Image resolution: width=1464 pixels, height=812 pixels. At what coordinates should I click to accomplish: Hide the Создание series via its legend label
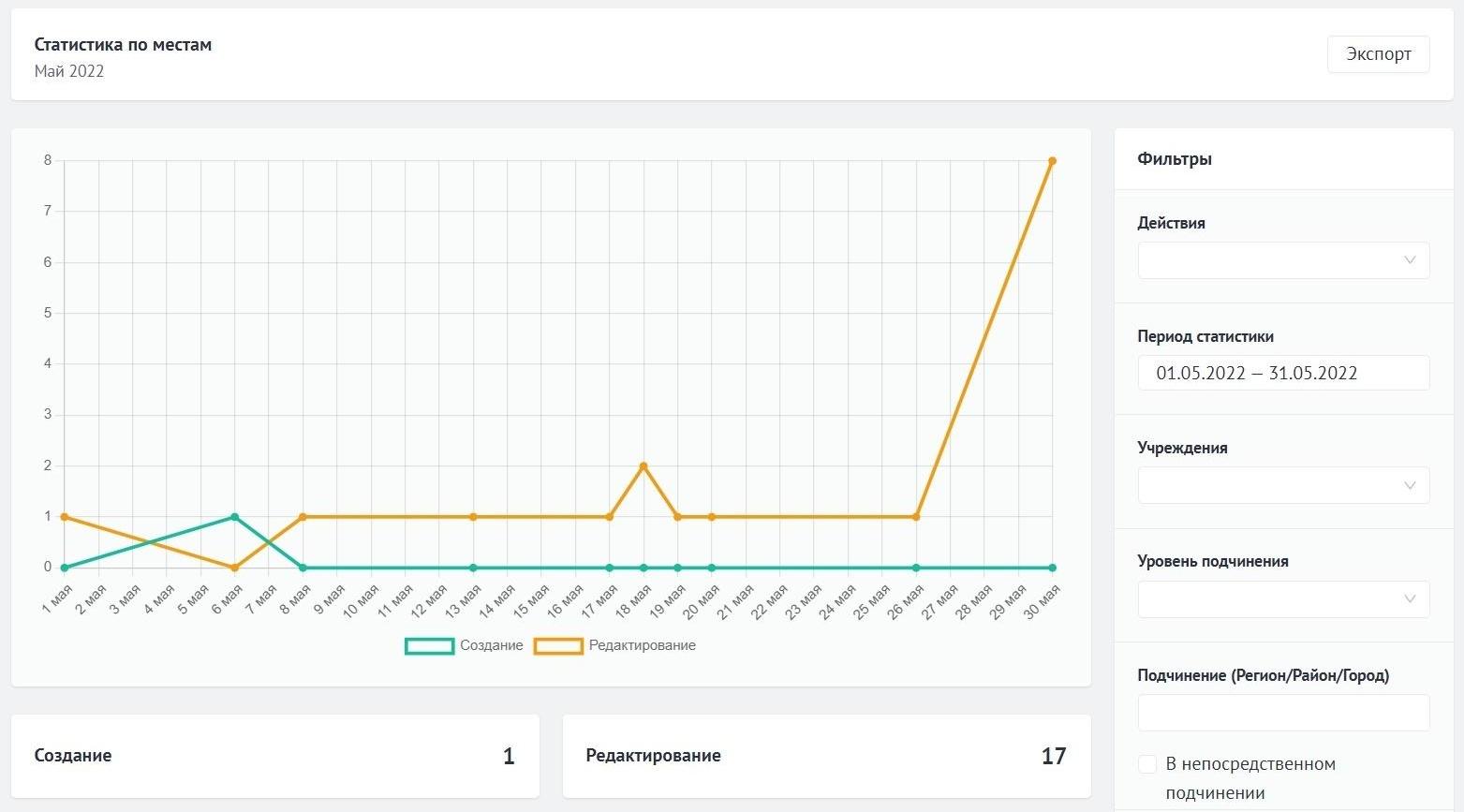(x=492, y=646)
